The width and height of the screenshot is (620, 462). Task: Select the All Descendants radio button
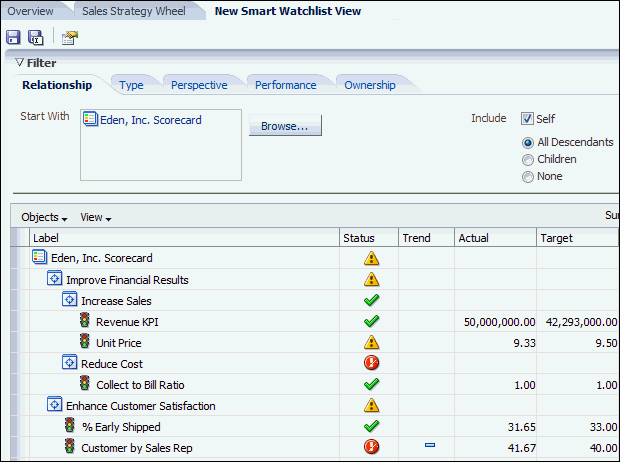tap(528, 142)
